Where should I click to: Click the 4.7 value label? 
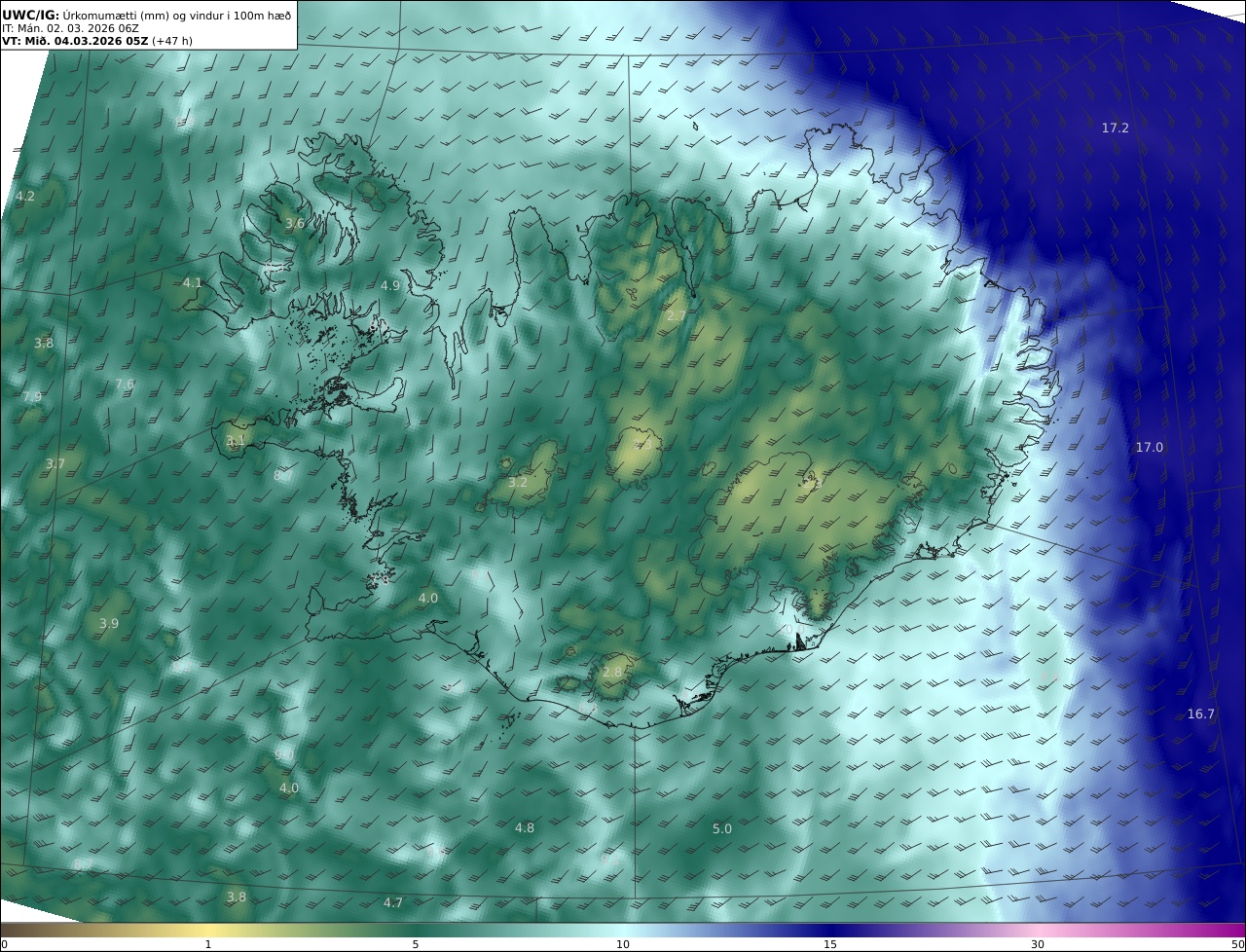click(393, 902)
